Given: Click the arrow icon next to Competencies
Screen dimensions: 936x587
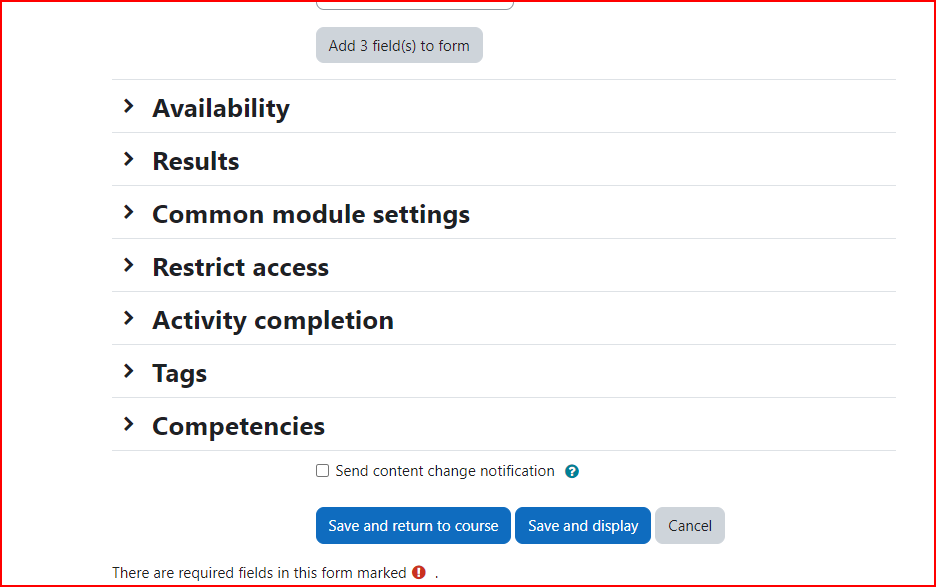Looking at the screenshot, I should coord(128,425).
